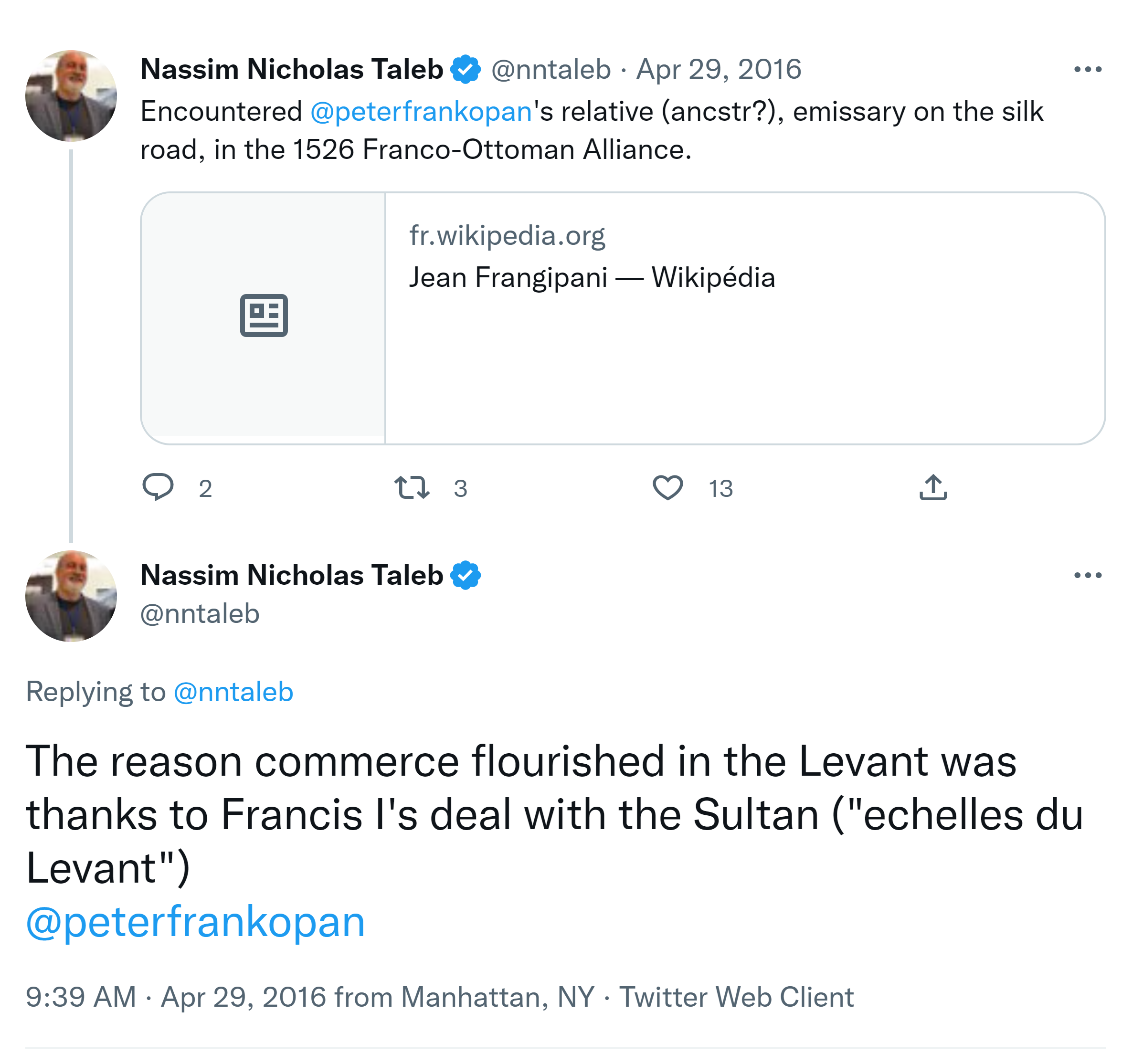Open more options on the reply tweet

point(1087,575)
